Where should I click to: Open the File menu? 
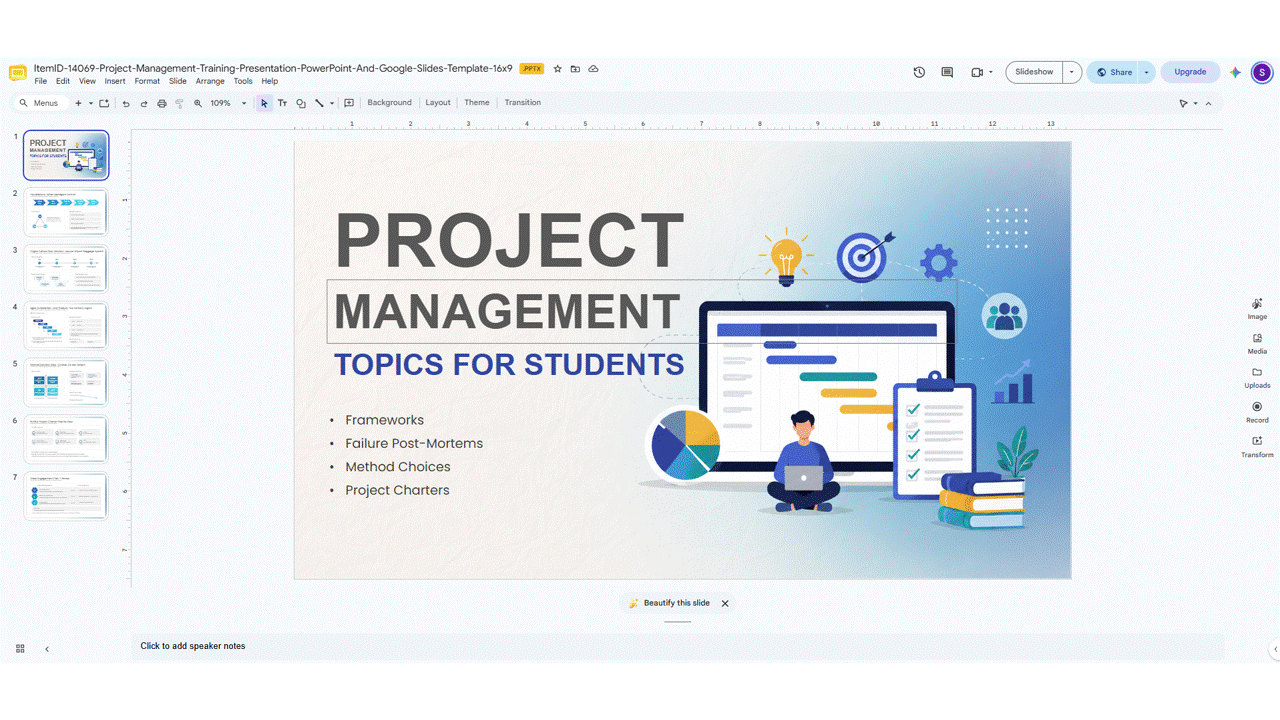tap(40, 81)
